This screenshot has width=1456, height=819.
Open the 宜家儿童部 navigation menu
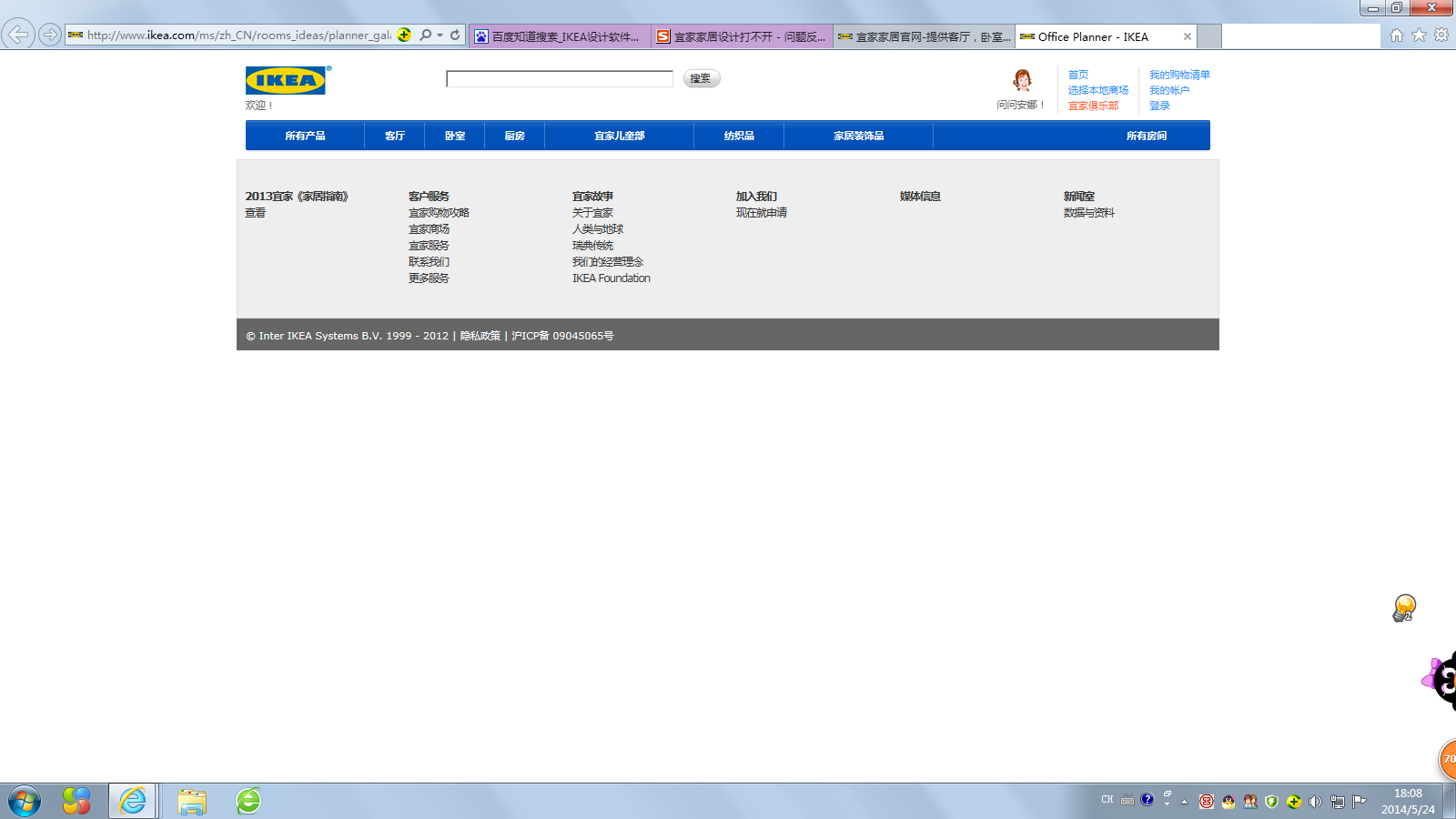[619, 136]
